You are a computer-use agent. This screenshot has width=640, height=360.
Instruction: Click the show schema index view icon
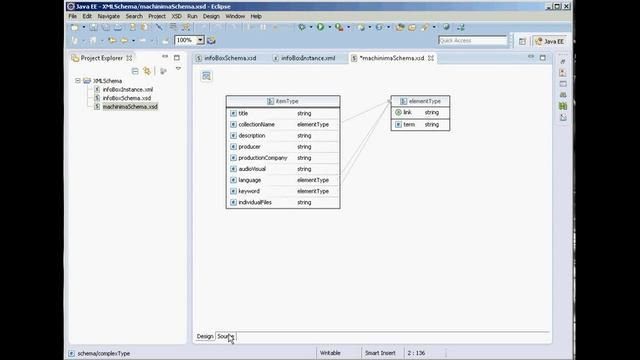(207, 76)
